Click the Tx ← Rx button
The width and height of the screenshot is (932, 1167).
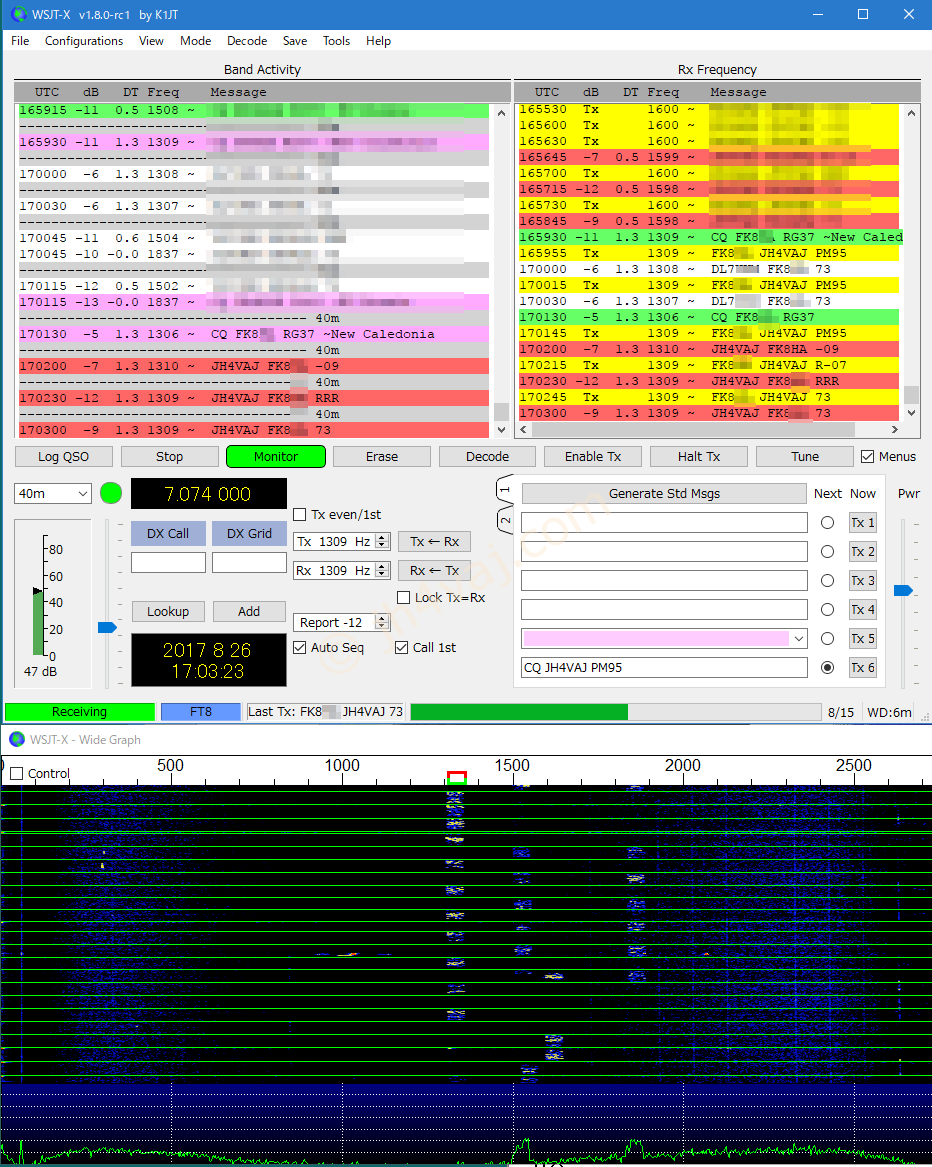point(435,541)
